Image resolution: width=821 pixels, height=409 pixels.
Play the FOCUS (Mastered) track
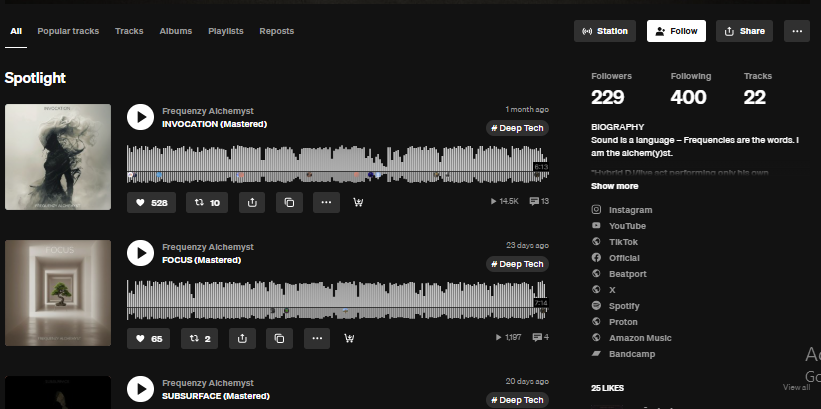[x=140, y=253]
